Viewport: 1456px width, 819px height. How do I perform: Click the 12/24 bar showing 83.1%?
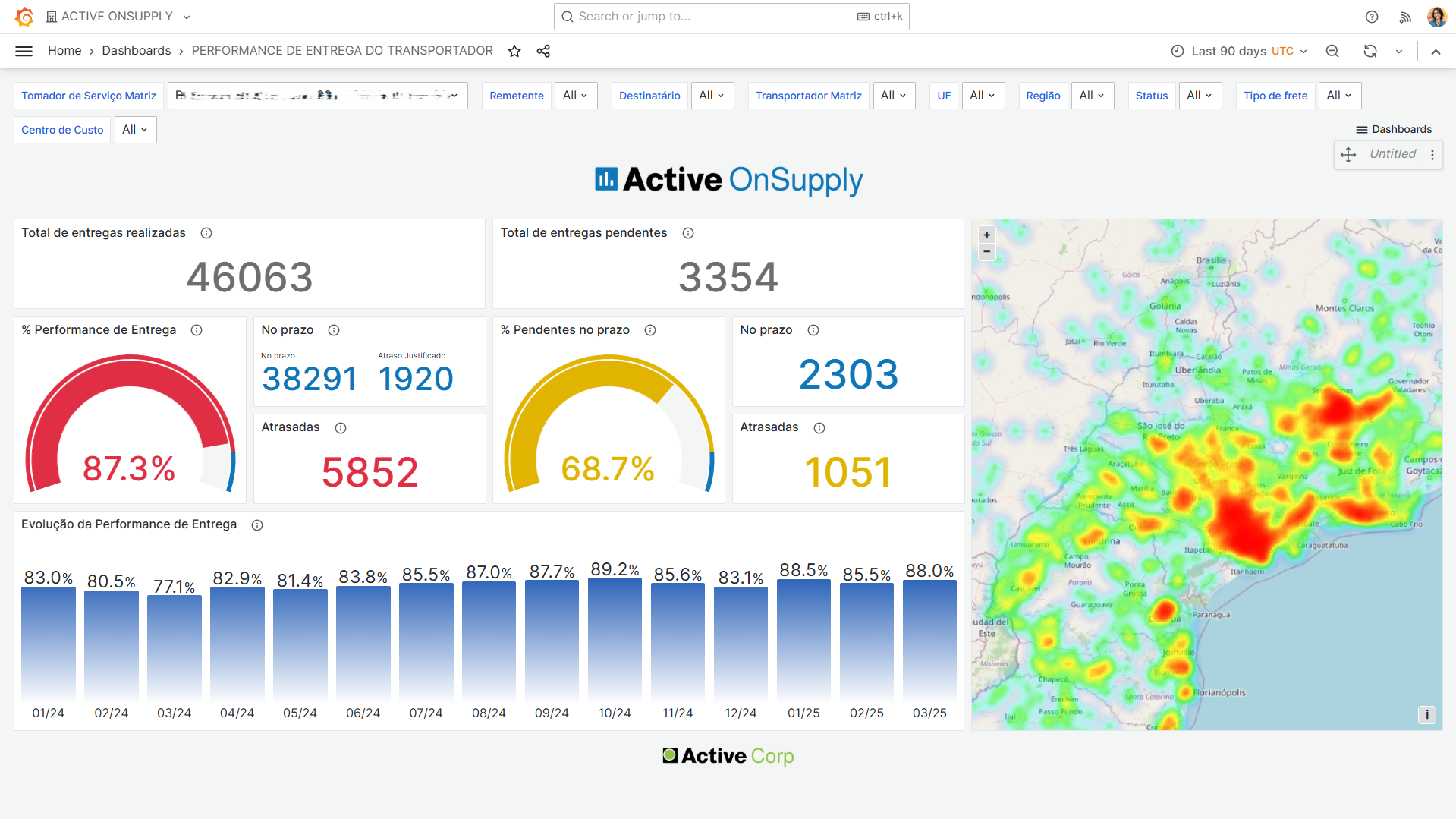click(741, 644)
